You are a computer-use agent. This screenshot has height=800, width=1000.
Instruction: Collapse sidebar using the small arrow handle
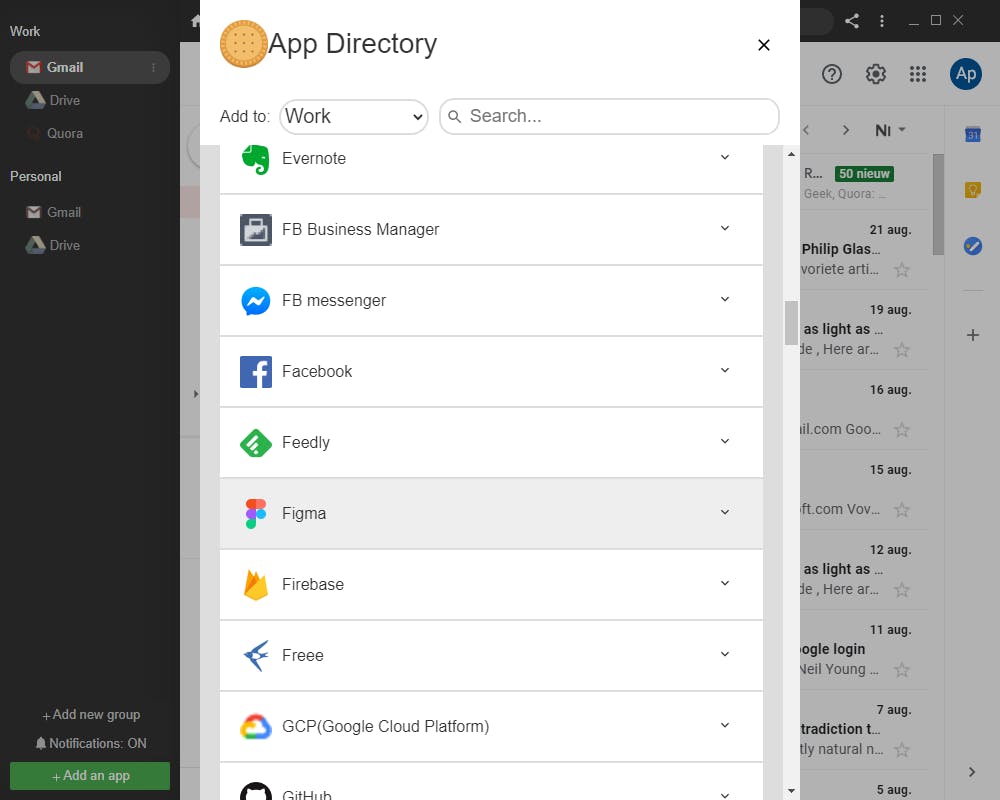coord(196,394)
